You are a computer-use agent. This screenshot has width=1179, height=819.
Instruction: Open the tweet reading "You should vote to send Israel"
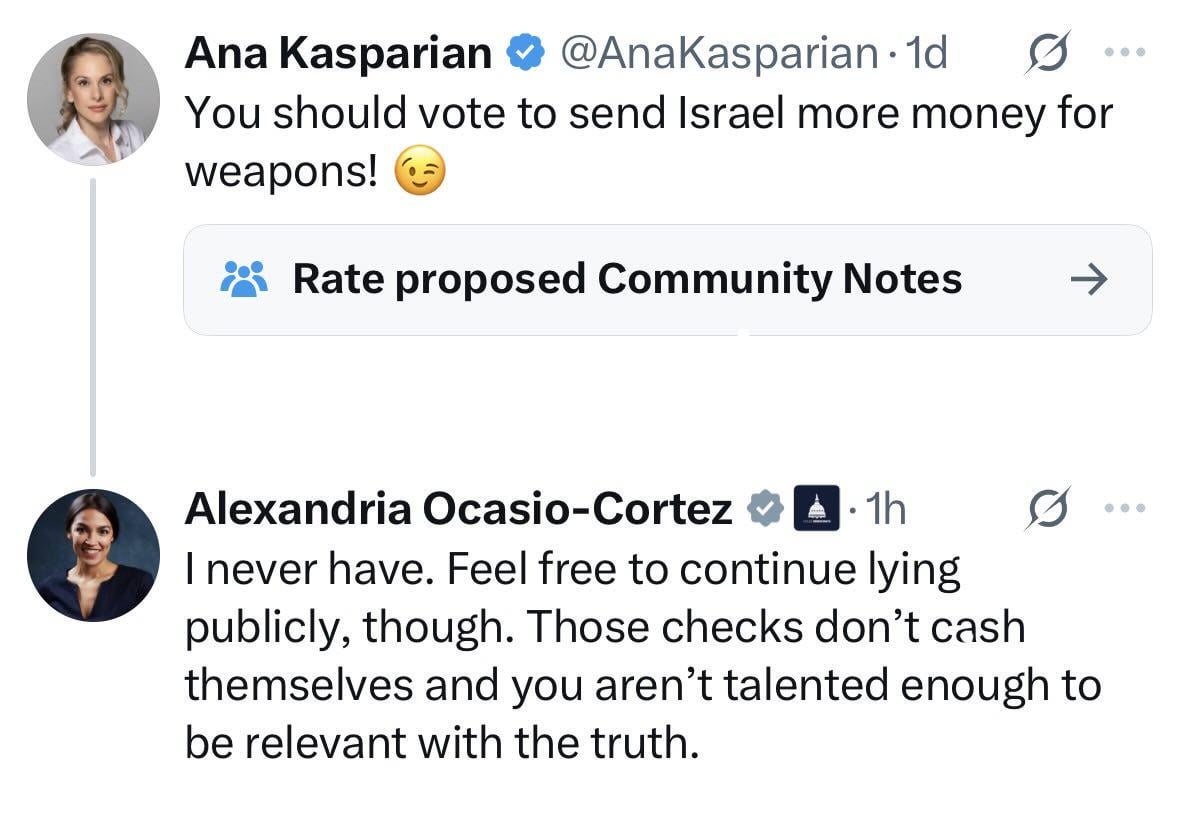tap(648, 114)
